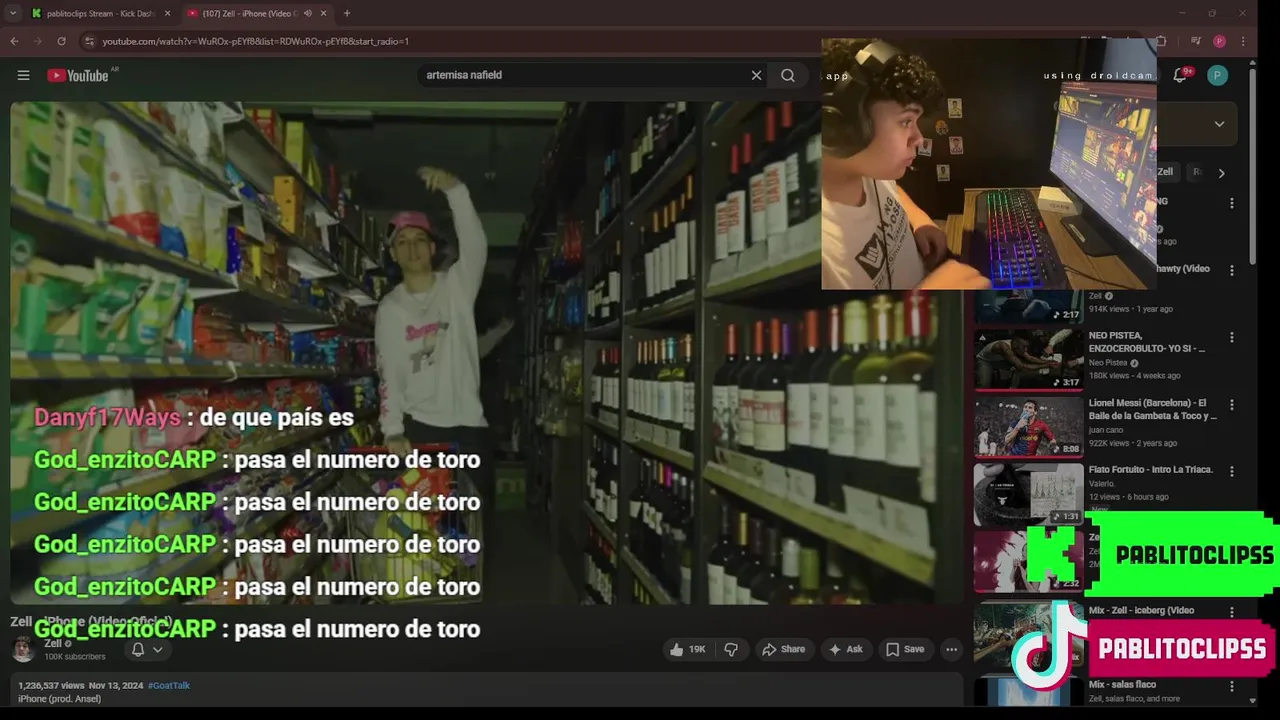Viewport: 1280px width, 720px height.
Task: View site information icon in the address bar
Action: pyautogui.click(x=89, y=41)
